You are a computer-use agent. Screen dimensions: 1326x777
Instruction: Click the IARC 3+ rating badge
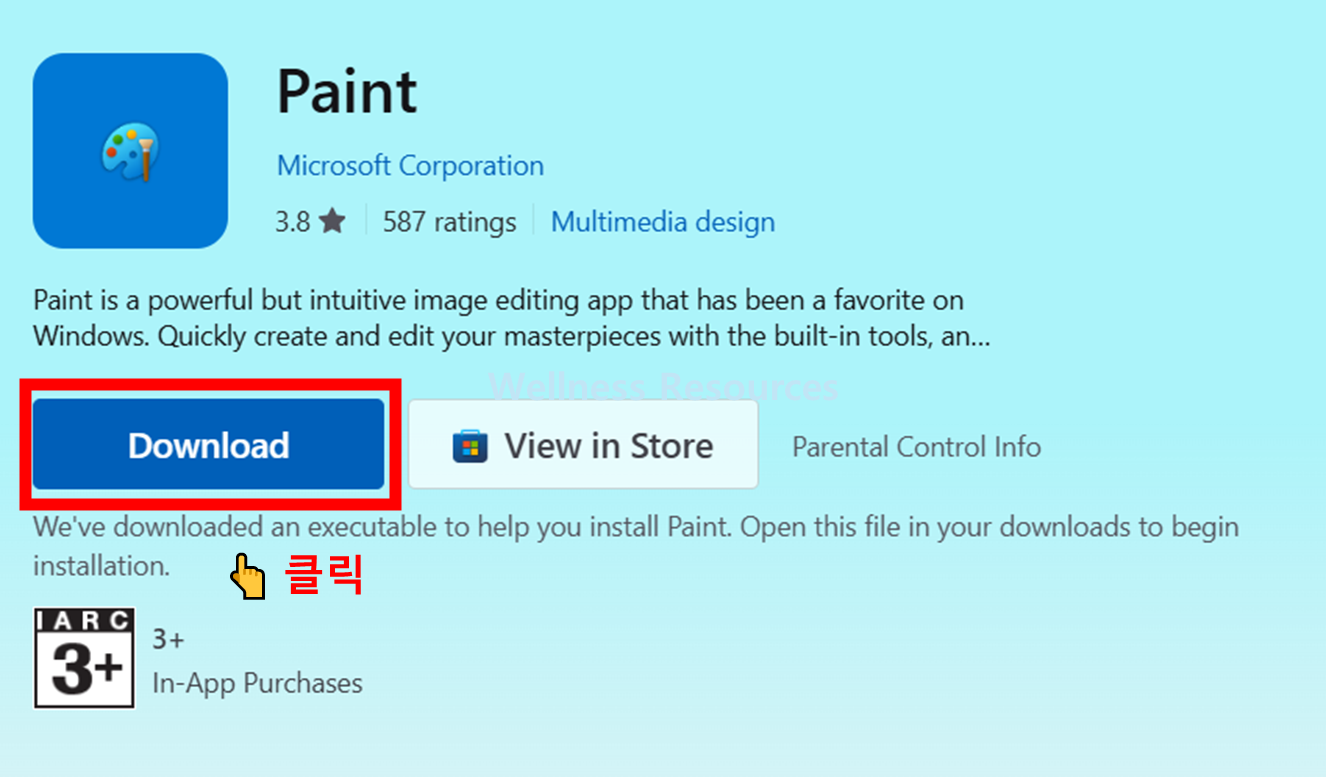coord(84,658)
